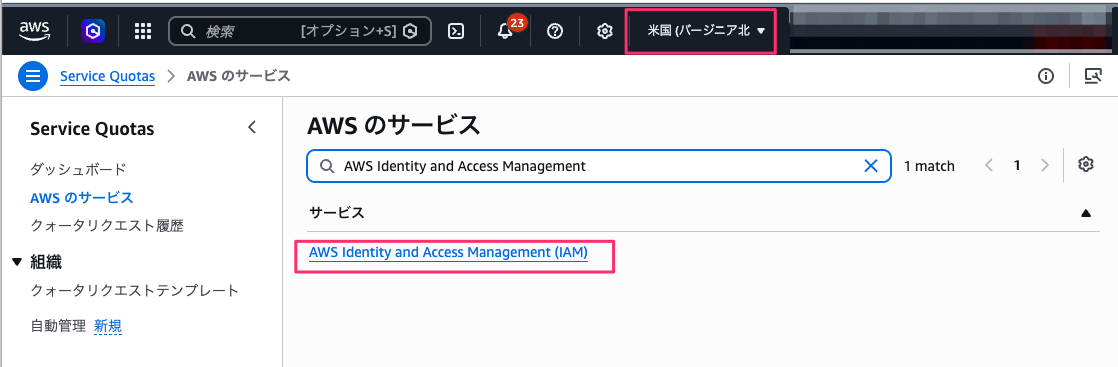Viewport: 1118px width, 367px height.
Task: Select page 1 in pagination
Action: point(1017,166)
